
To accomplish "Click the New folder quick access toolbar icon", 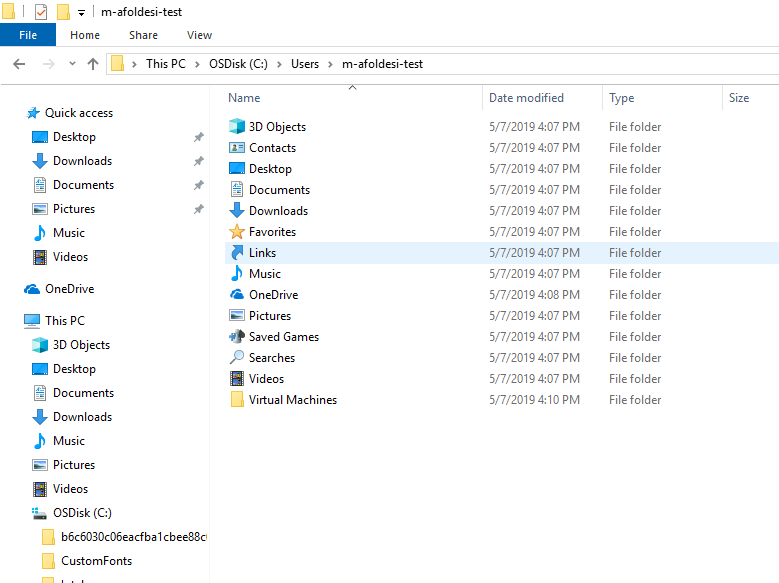I will point(63,11).
